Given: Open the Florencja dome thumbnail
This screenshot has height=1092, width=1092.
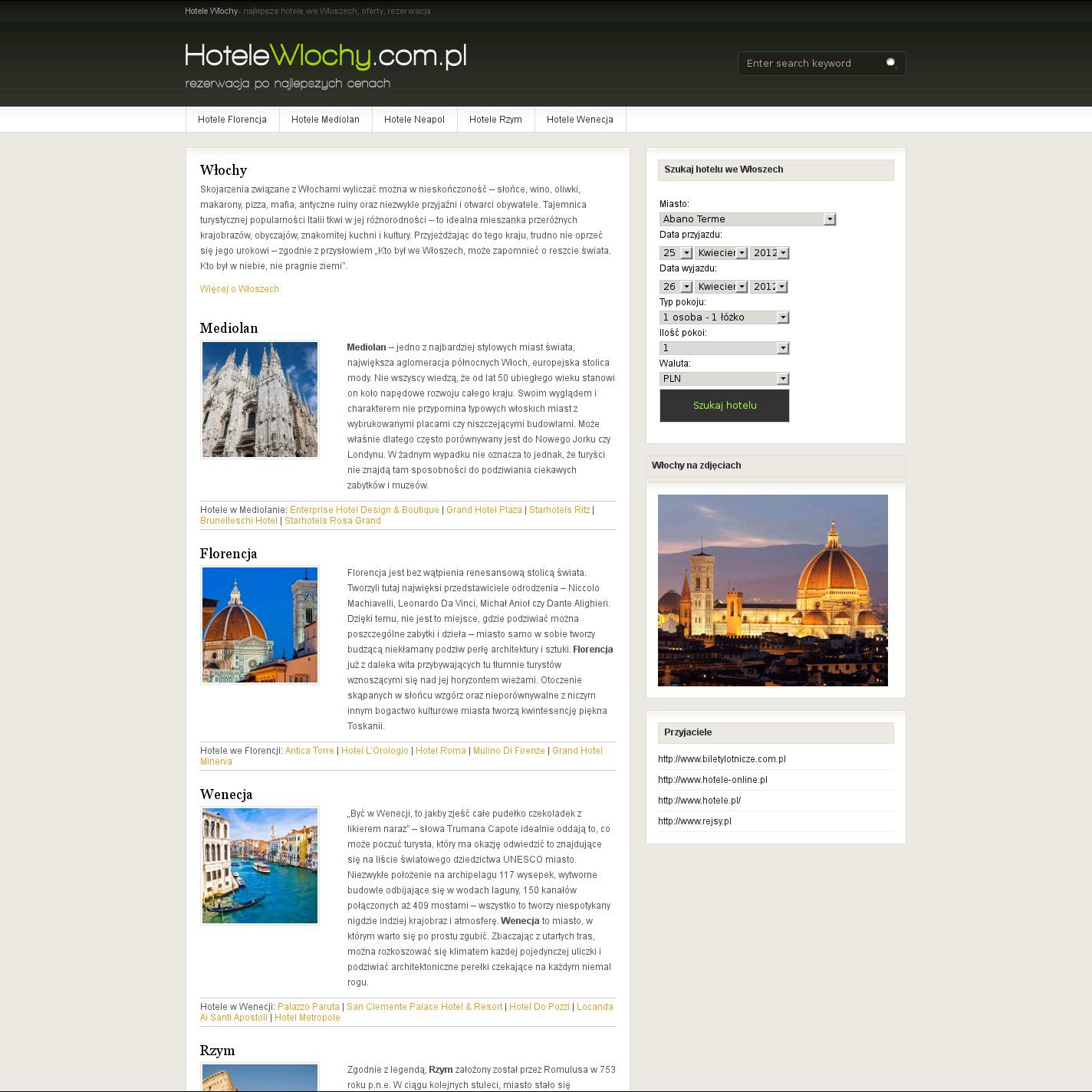Looking at the screenshot, I should tap(259, 625).
